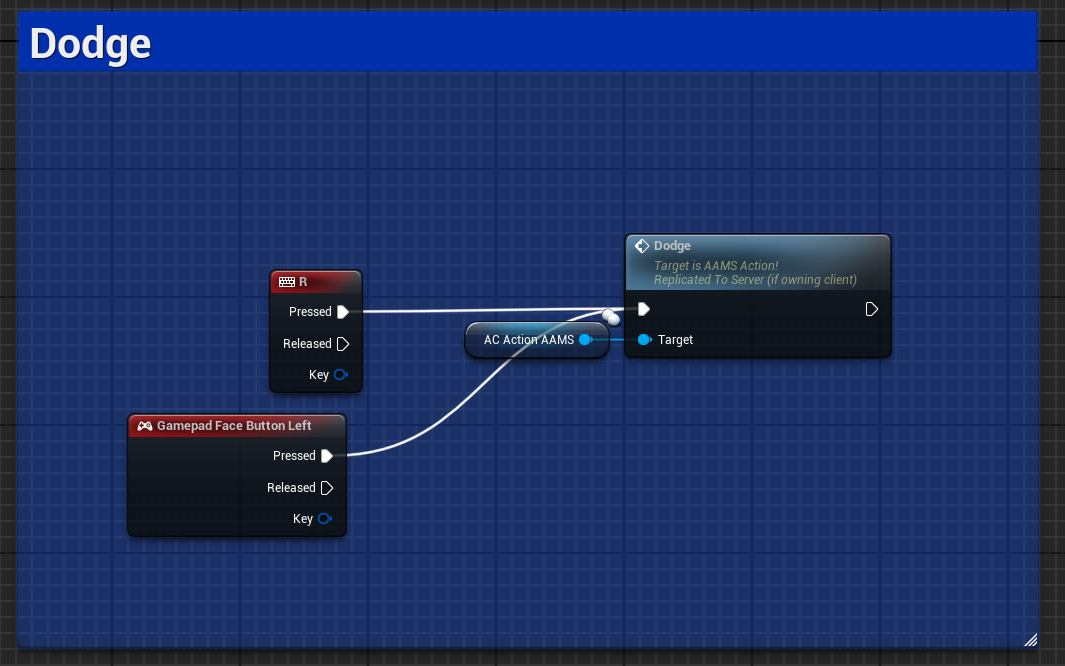The image size is (1065, 666).
Task: Click the Target input pin on the Dodge node
Action: (x=645, y=339)
